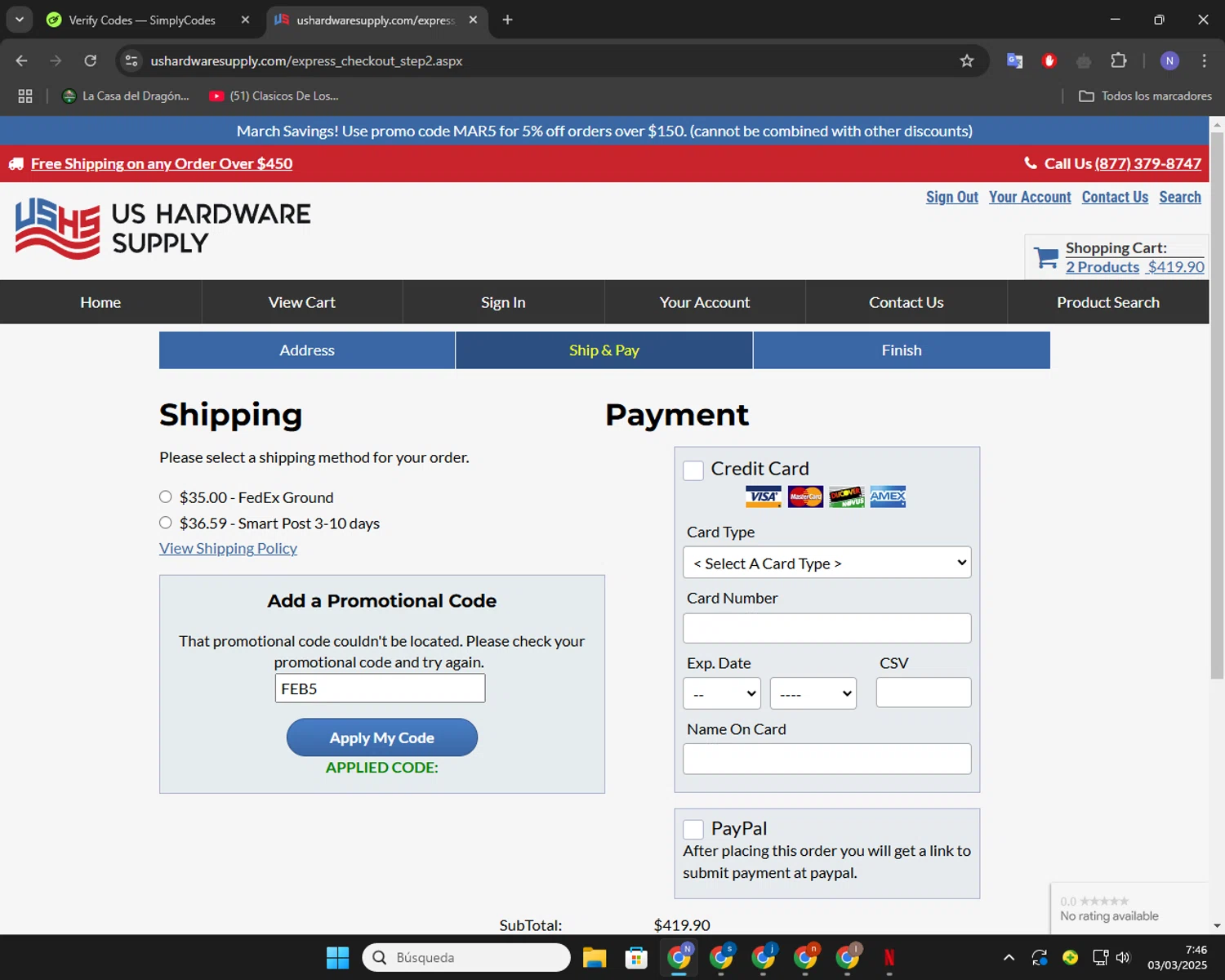Screen dimensions: 1225x980
Task: Open Microsoft Store from the taskbar
Action: pos(636,957)
